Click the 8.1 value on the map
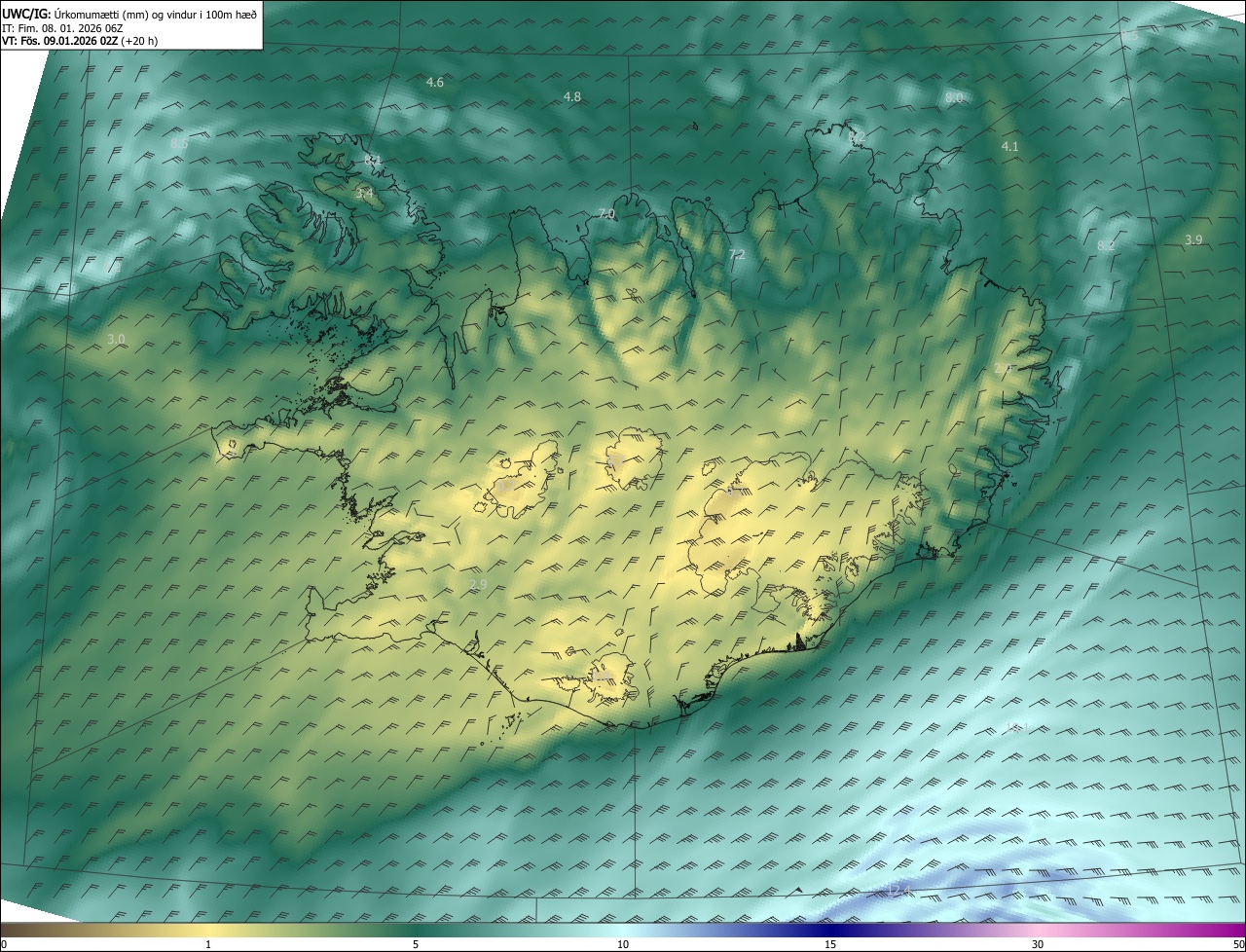This screenshot has height=952, width=1246. tap(373, 160)
